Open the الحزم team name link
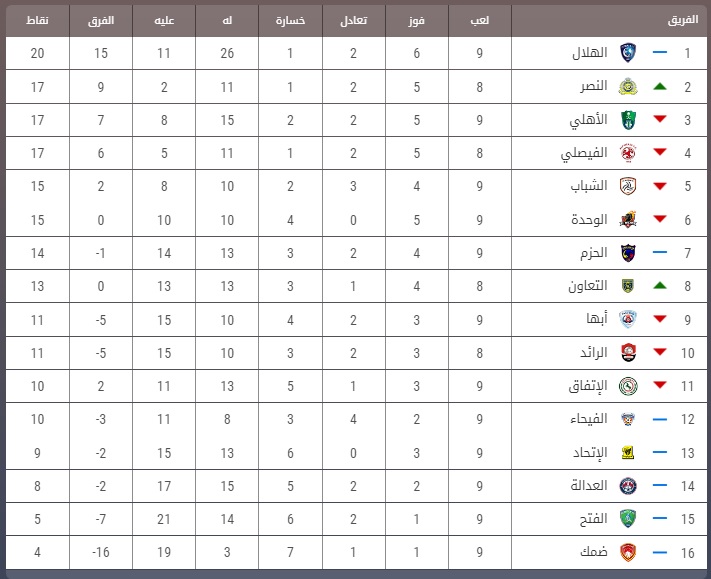This screenshot has width=711, height=579. click(x=594, y=253)
